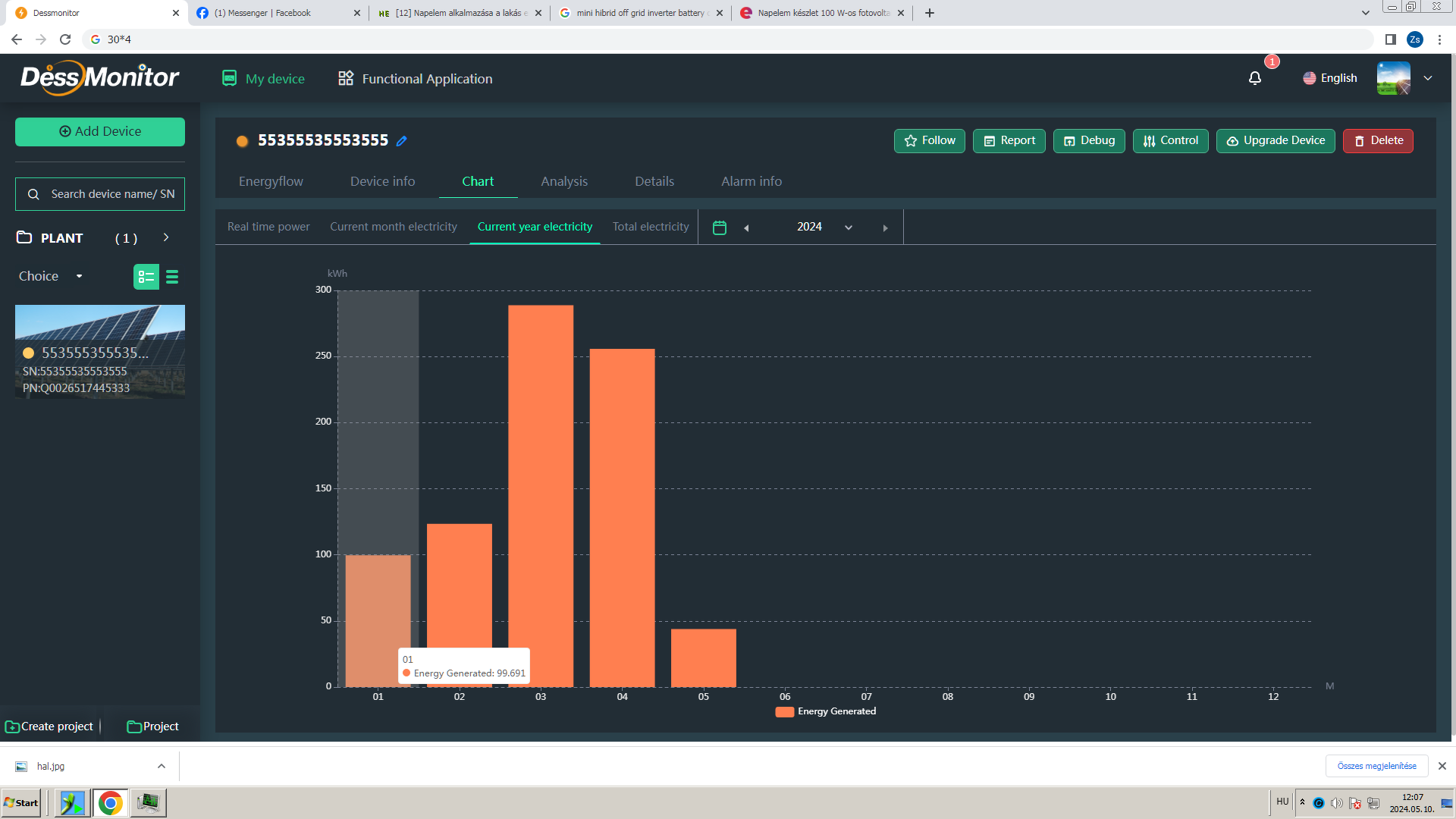The height and width of the screenshot is (819, 1456).
Task: Click the notification bell icon
Action: 1255,78
